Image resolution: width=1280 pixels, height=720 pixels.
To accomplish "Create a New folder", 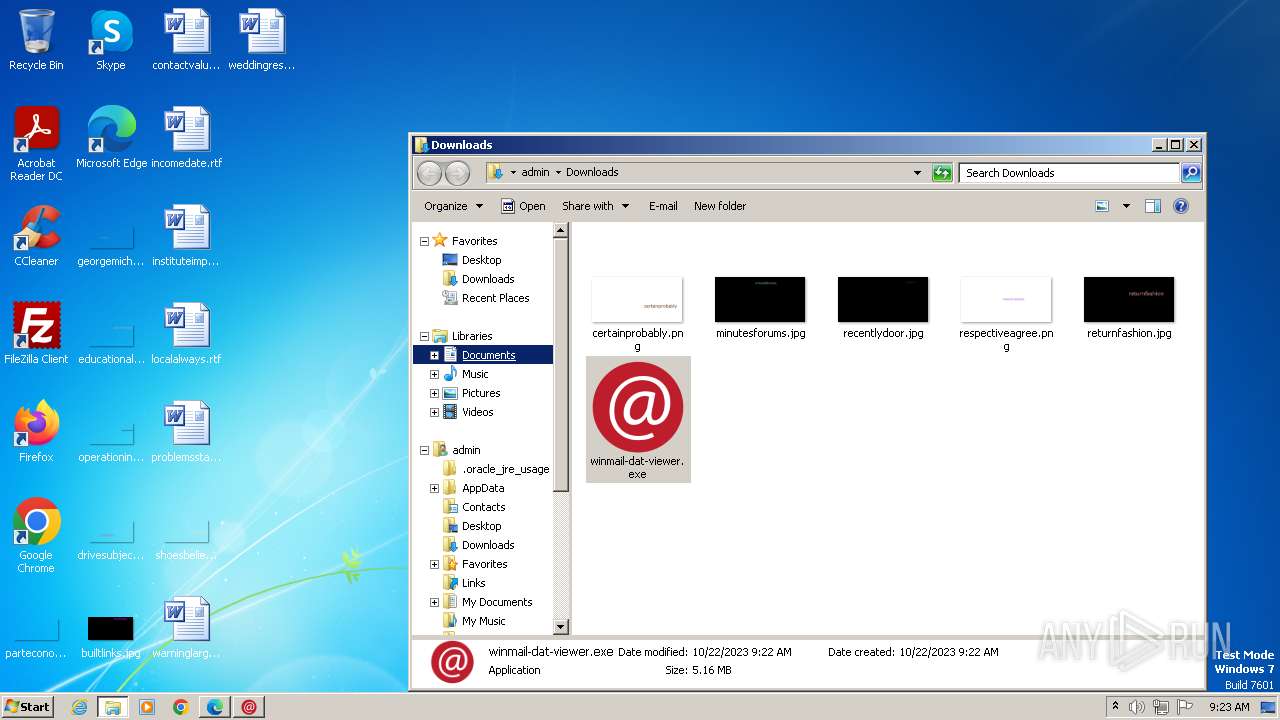I will point(720,206).
